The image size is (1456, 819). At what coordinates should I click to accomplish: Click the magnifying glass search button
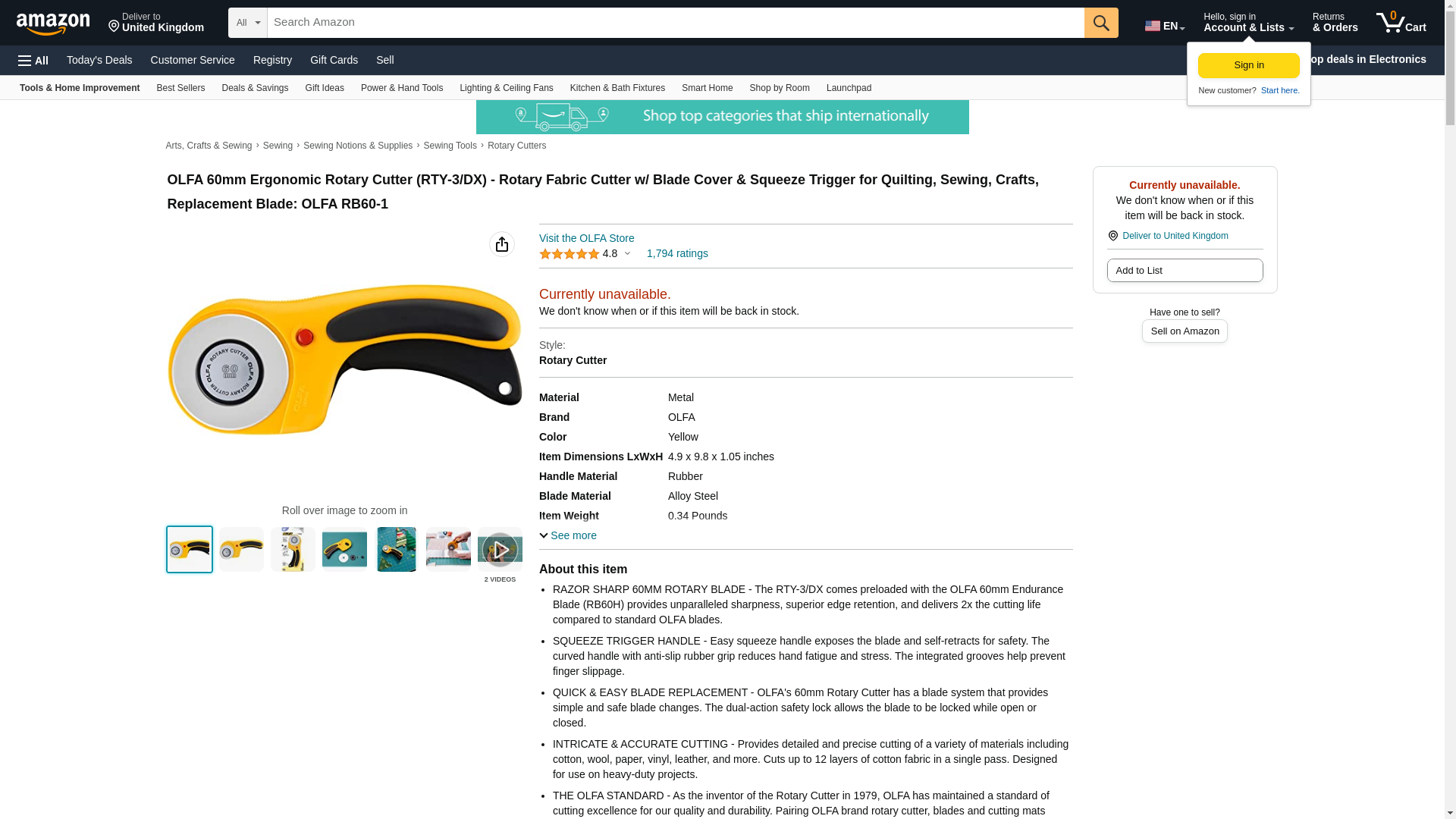tap(1101, 23)
